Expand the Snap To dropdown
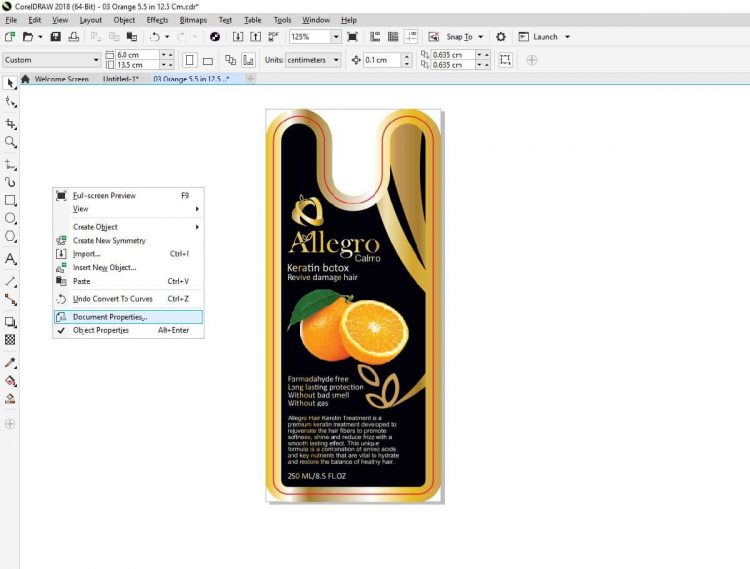The height and width of the screenshot is (569, 750). click(480, 37)
